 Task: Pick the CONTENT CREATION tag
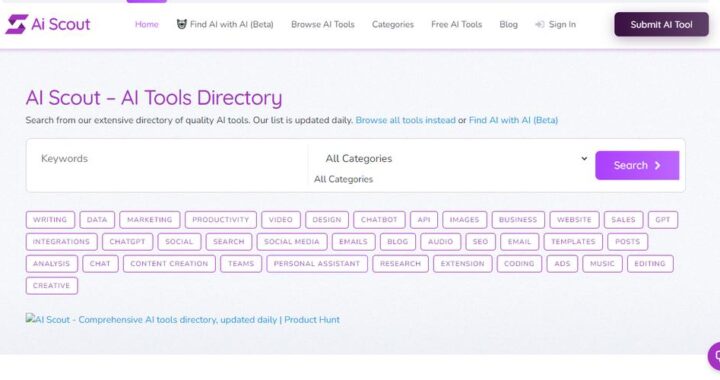(169, 264)
